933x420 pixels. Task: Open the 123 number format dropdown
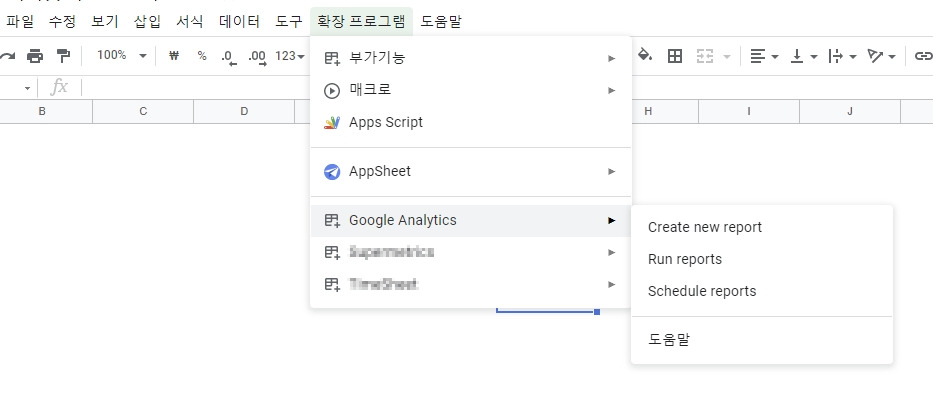point(290,56)
